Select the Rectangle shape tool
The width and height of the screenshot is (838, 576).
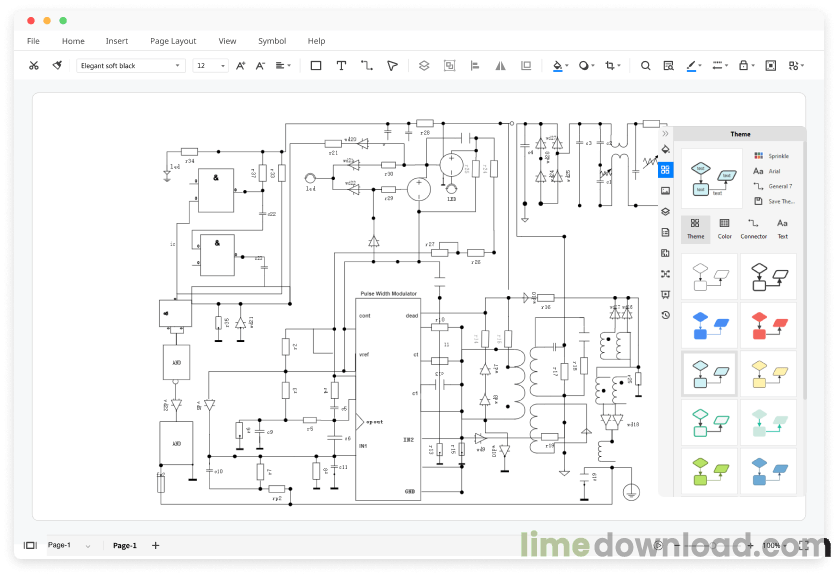[316, 66]
